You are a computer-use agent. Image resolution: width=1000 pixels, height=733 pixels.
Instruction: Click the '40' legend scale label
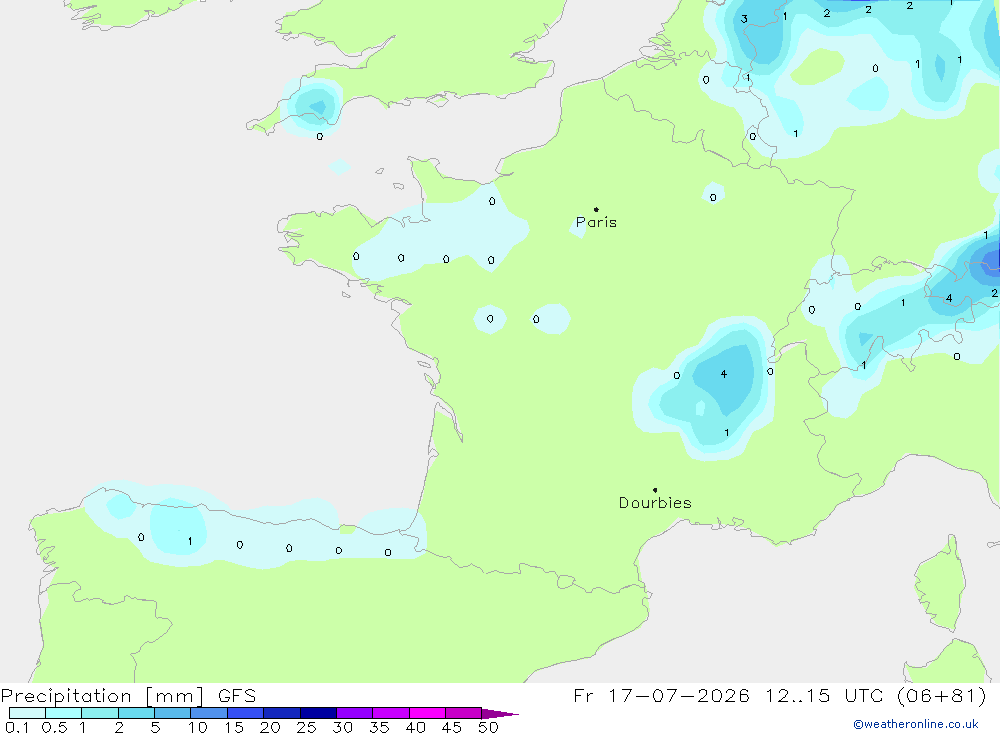(416, 727)
